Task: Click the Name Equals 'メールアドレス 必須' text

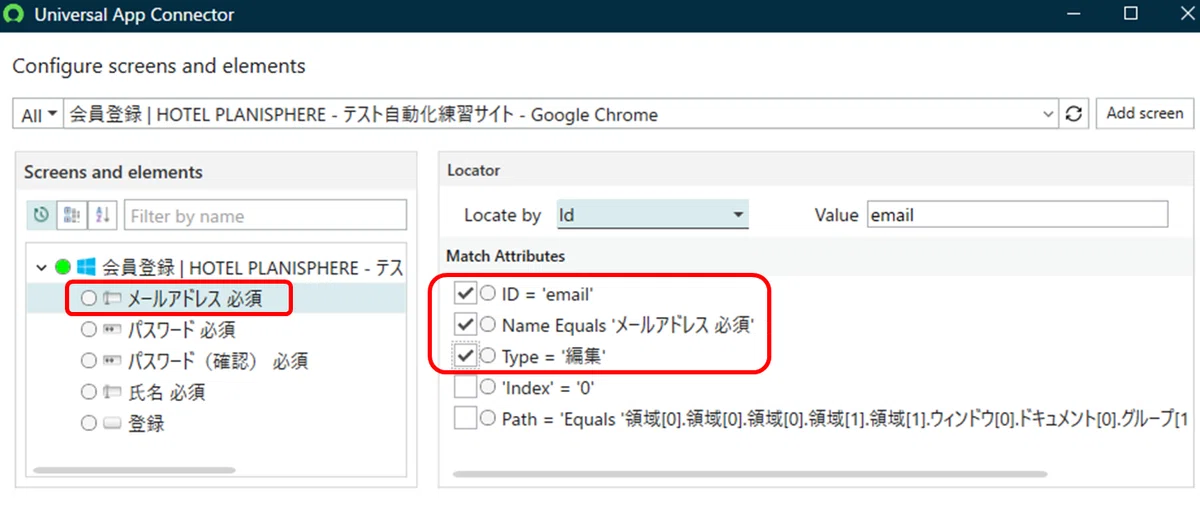Action: (x=627, y=325)
